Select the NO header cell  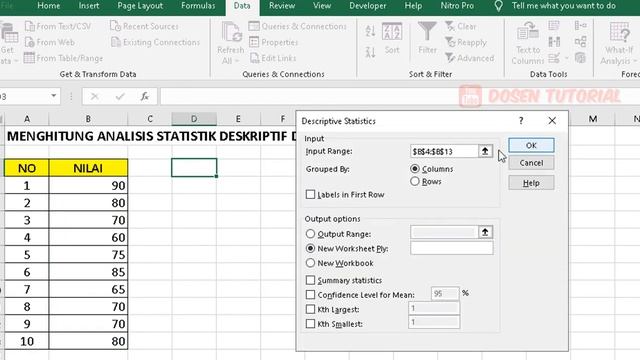27,168
